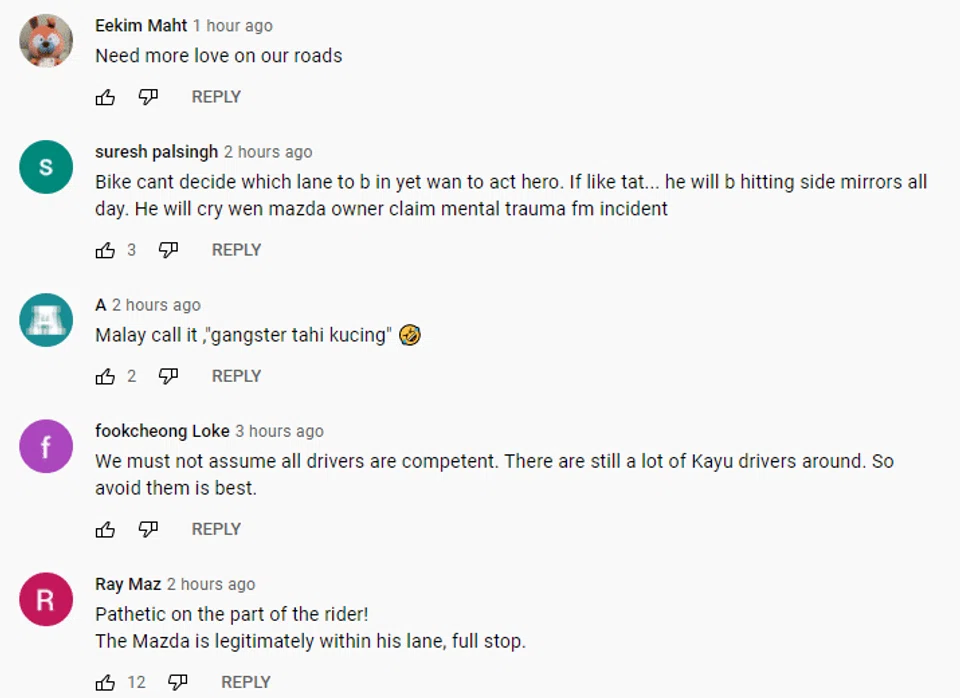Reply to Ray Maz's comment

point(246,682)
